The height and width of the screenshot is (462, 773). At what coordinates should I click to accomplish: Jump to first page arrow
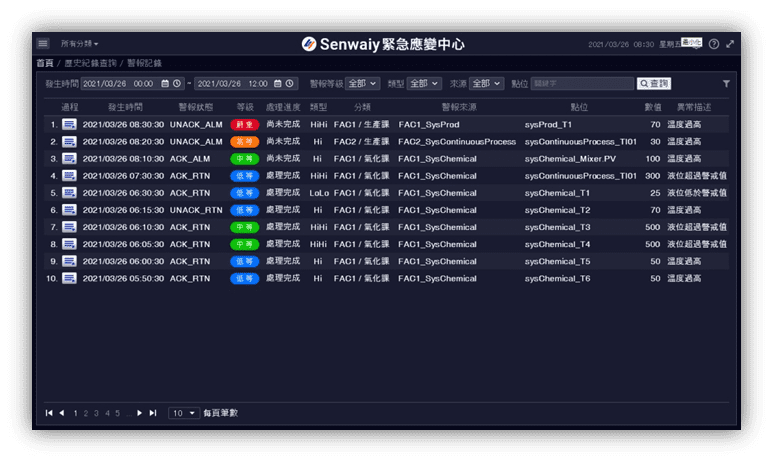49,413
